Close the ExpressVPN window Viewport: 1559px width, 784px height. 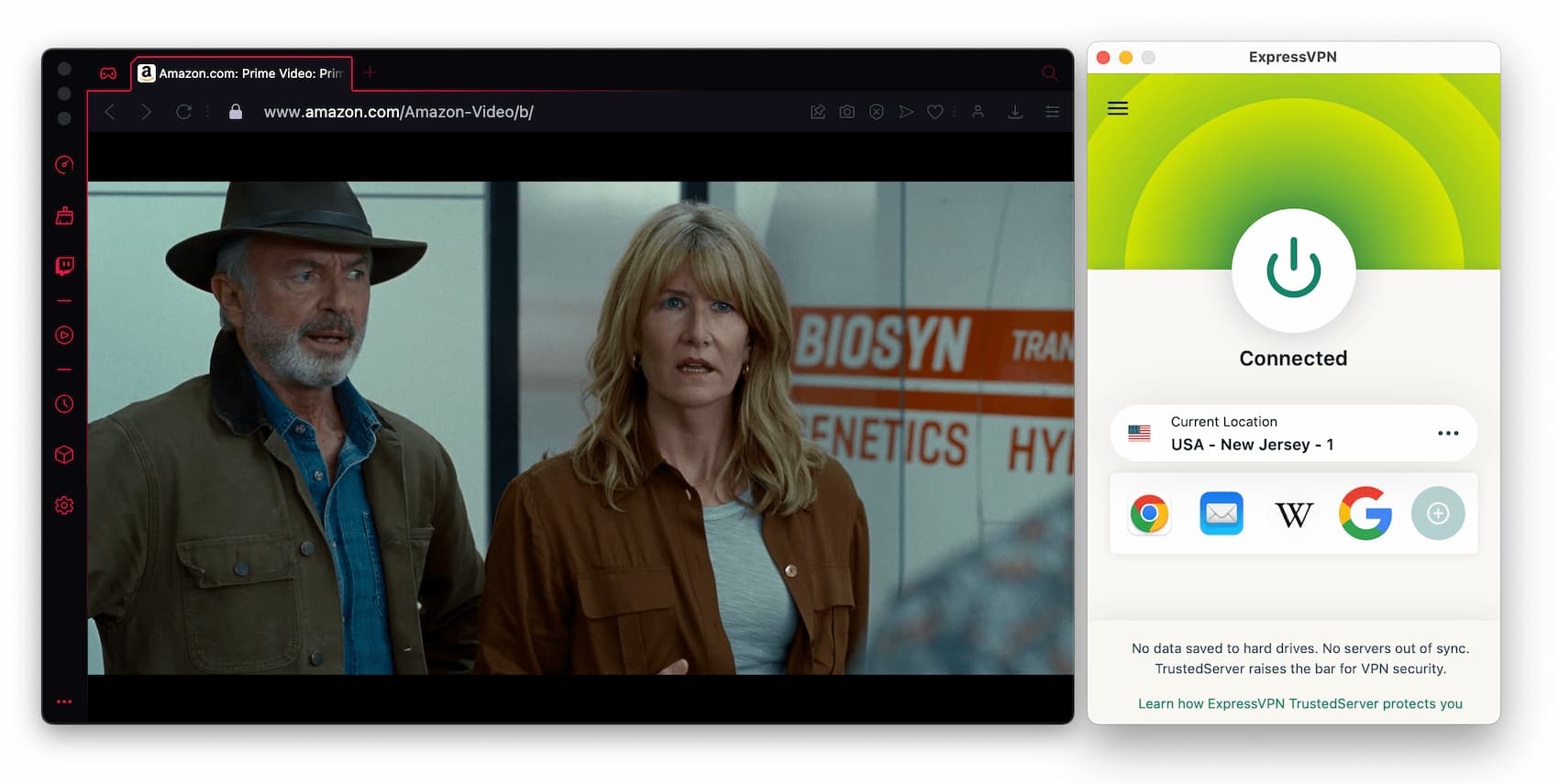pos(1103,57)
